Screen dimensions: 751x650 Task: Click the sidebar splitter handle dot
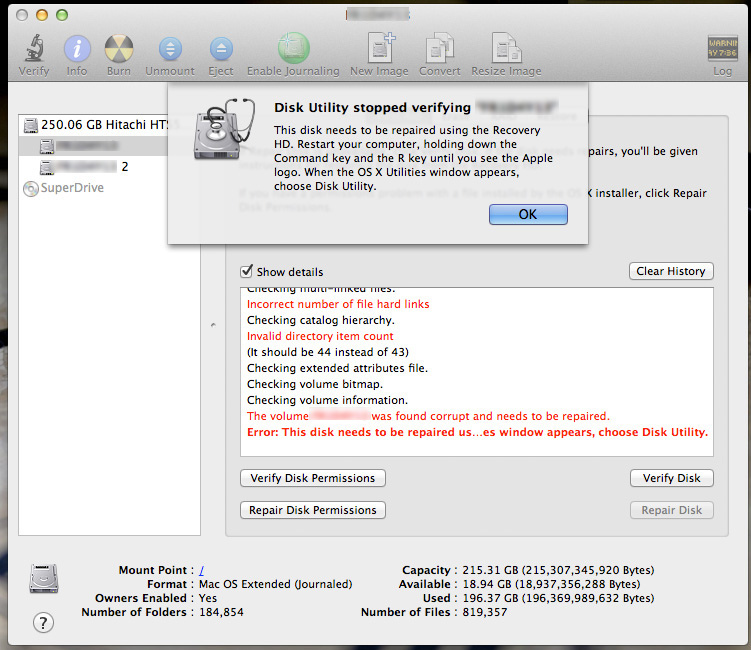(x=213, y=325)
